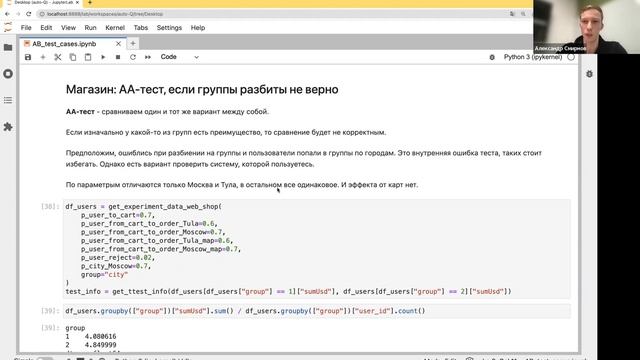
Task: Open a new browser tab with plus
Action: click(90, 3)
